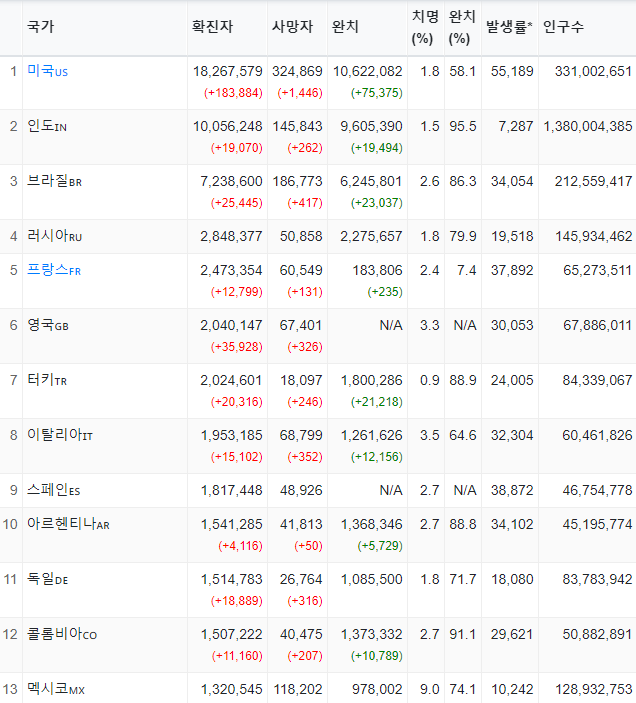Sort by 완치 column header

345,26
